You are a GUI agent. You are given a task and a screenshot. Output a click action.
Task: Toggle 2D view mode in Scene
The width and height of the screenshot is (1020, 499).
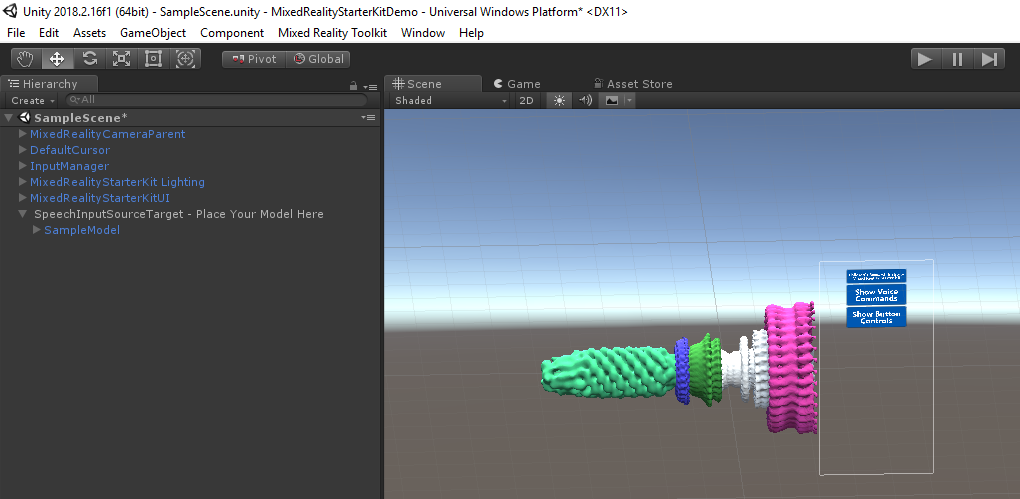point(526,101)
